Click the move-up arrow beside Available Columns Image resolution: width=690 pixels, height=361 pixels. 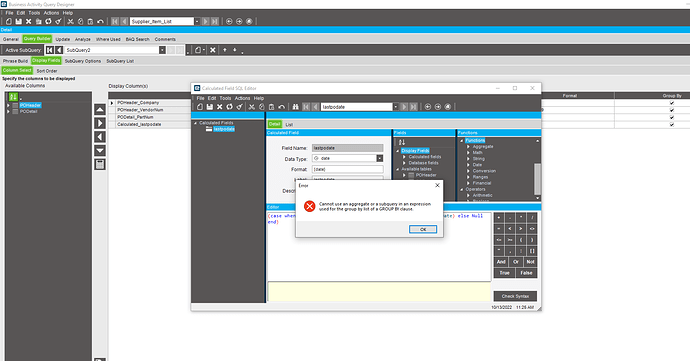click(100, 110)
